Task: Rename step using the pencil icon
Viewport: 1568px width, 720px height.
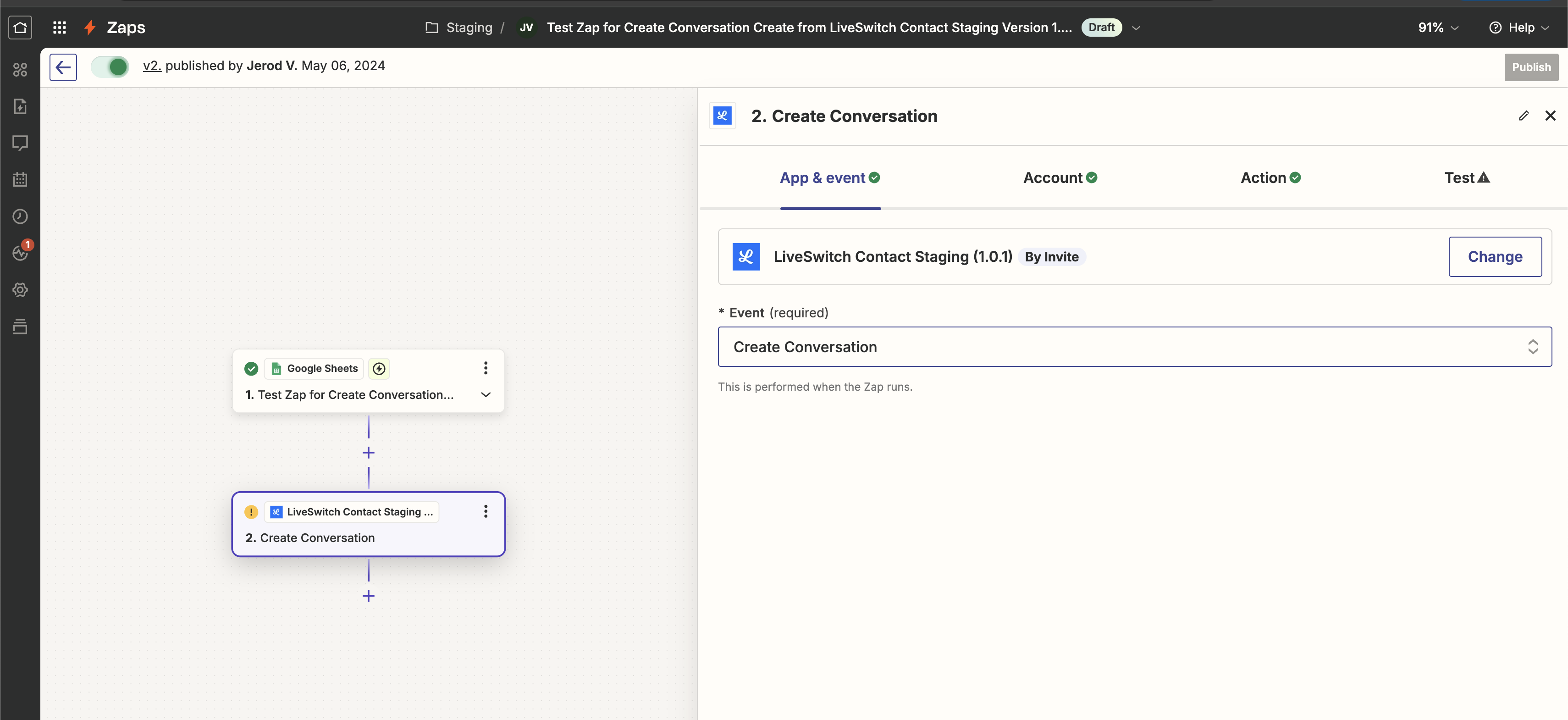Action: click(x=1524, y=116)
